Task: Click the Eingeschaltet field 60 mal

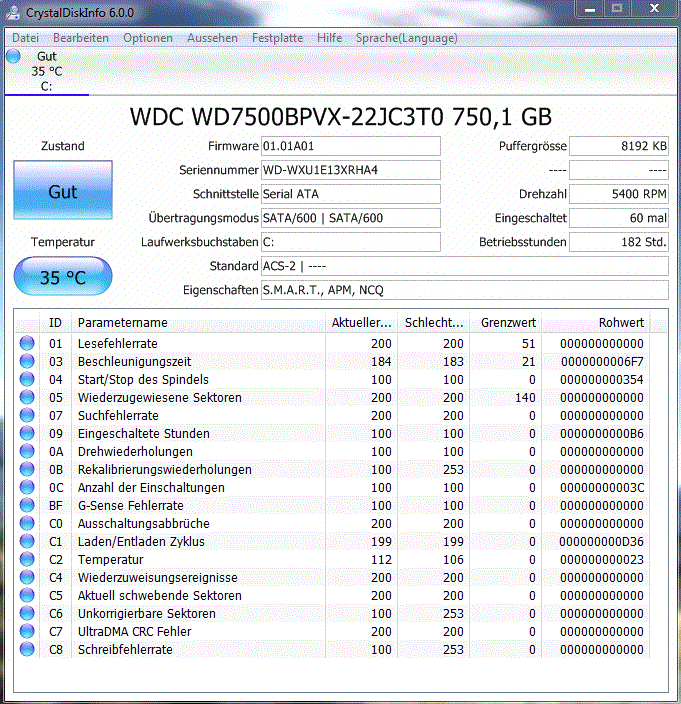Action: (x=619, y=218)
